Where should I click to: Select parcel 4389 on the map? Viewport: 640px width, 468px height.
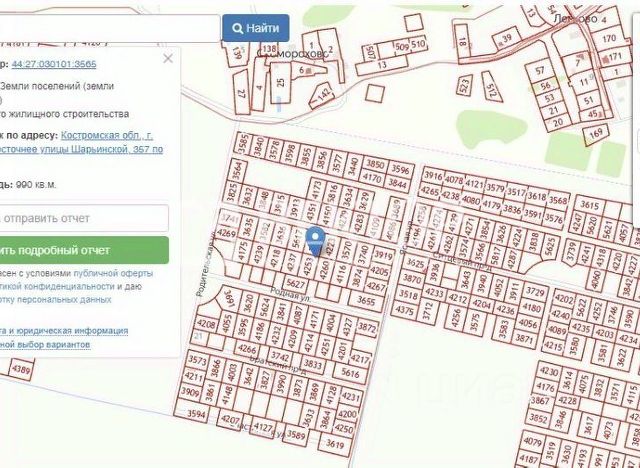[21, 370]
